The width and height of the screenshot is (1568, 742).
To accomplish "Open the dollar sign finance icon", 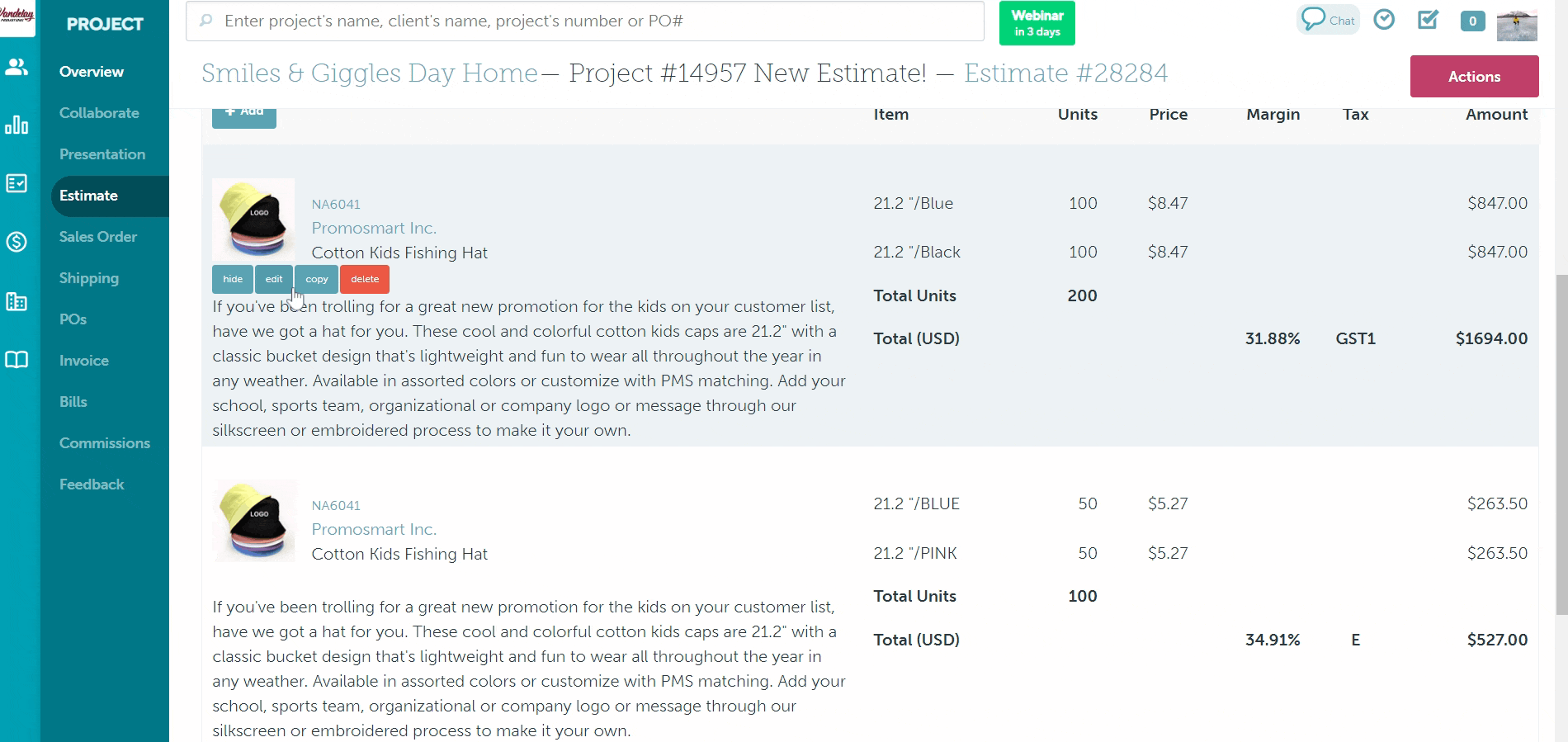I will coord(17,242).
